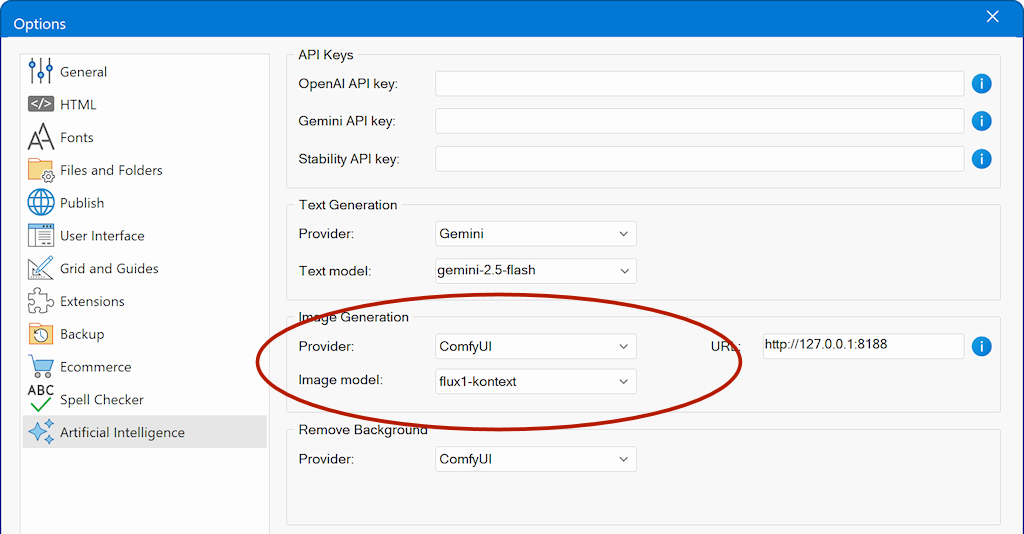Click the Gemini API key input field
Viewport: 1024px width, 534px height.
click(x=699, y=121)
